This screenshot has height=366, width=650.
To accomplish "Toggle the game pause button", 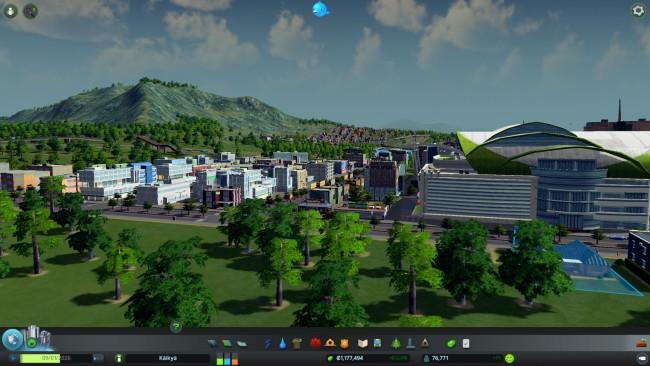I will click(x=13, y=358).
